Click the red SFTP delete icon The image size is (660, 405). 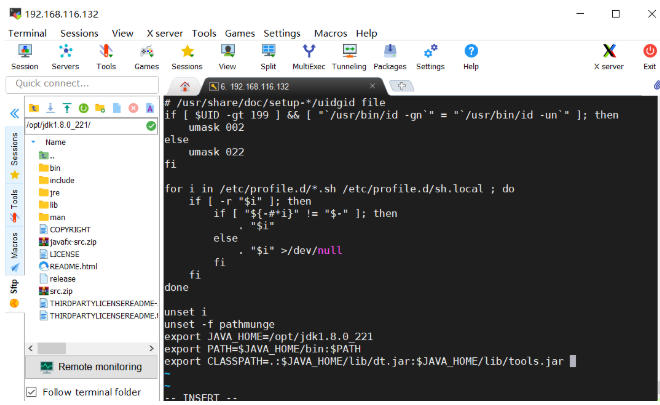(x=133, y=108)
